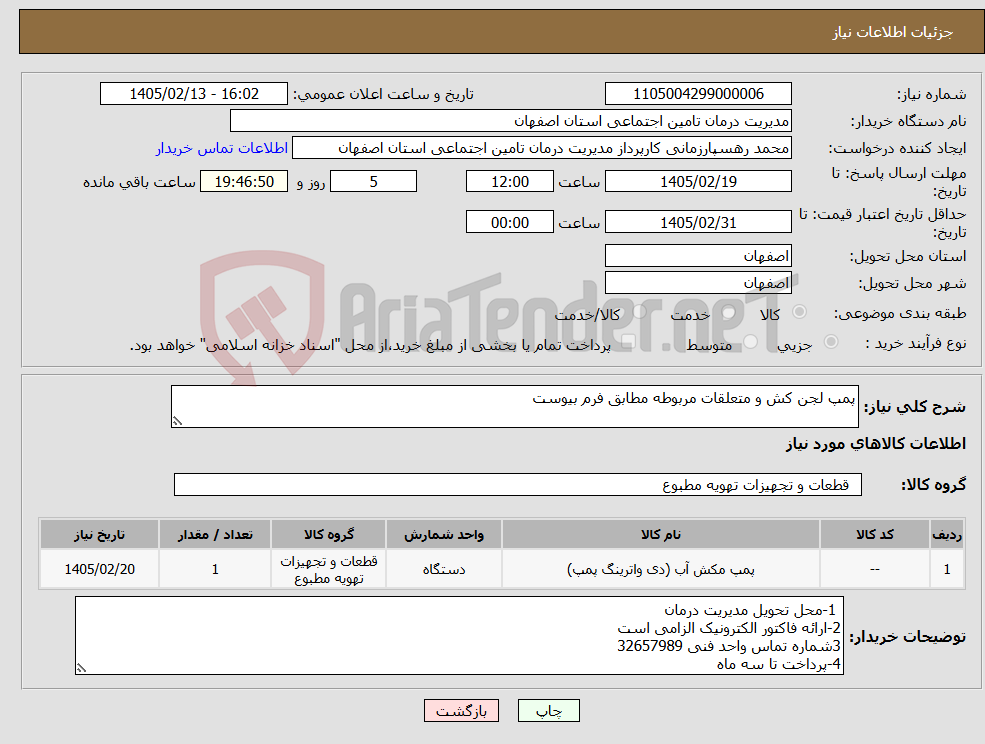Image resolution: width=985 pixels, height=744 pixels.
Task: Click the remaining time field 19:46:50
Action: tap(244, 182)
